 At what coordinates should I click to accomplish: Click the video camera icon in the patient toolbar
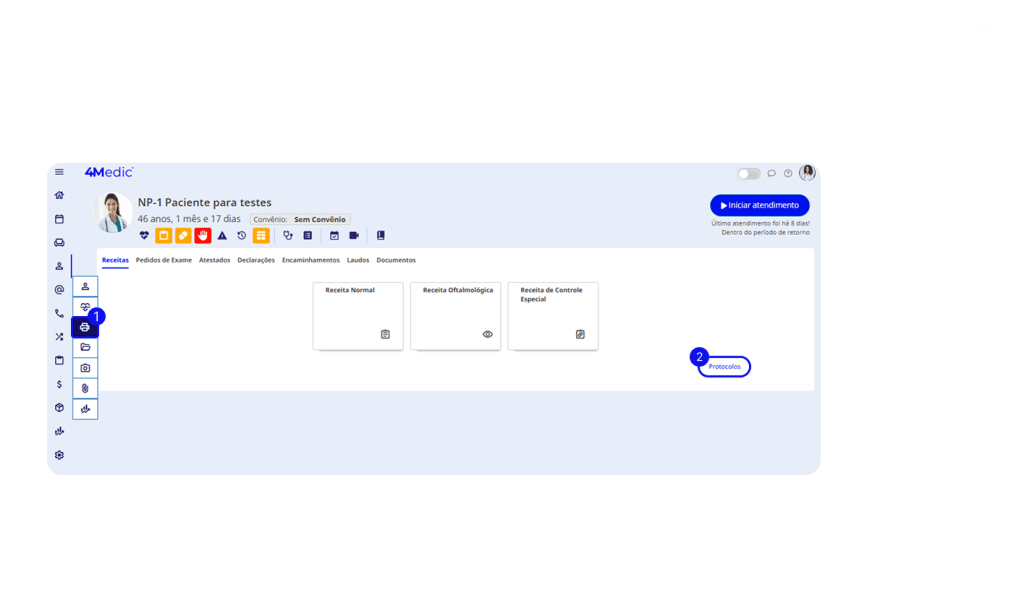354,236
